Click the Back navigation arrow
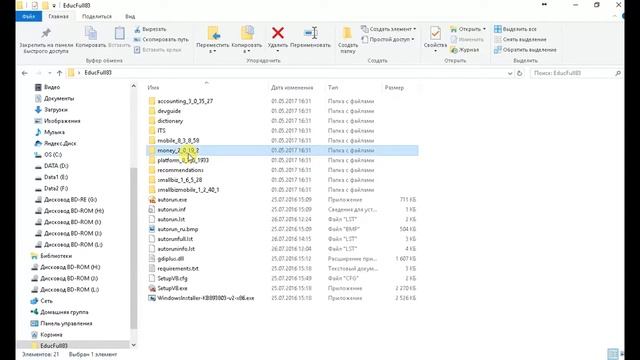Viewport: 640px width, 360px height. point(25,73)
